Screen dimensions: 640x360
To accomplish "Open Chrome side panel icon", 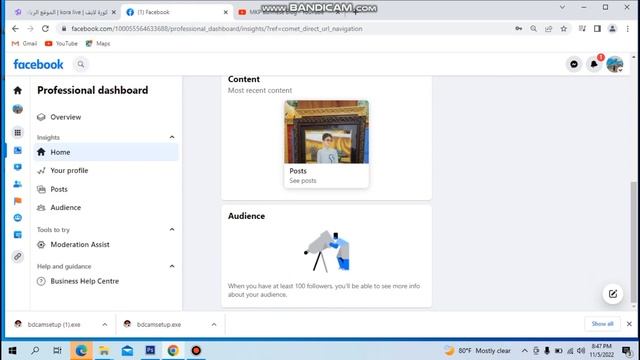I will pyautogui.click(x=597, y=29).
